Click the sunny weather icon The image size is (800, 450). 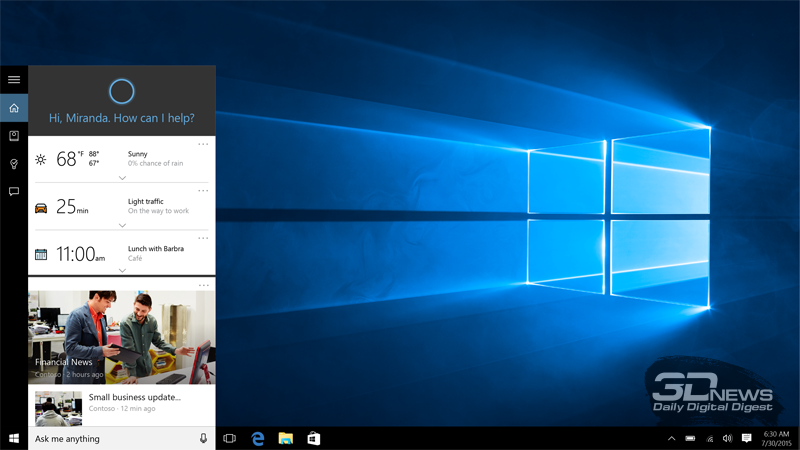pos(41,159)
